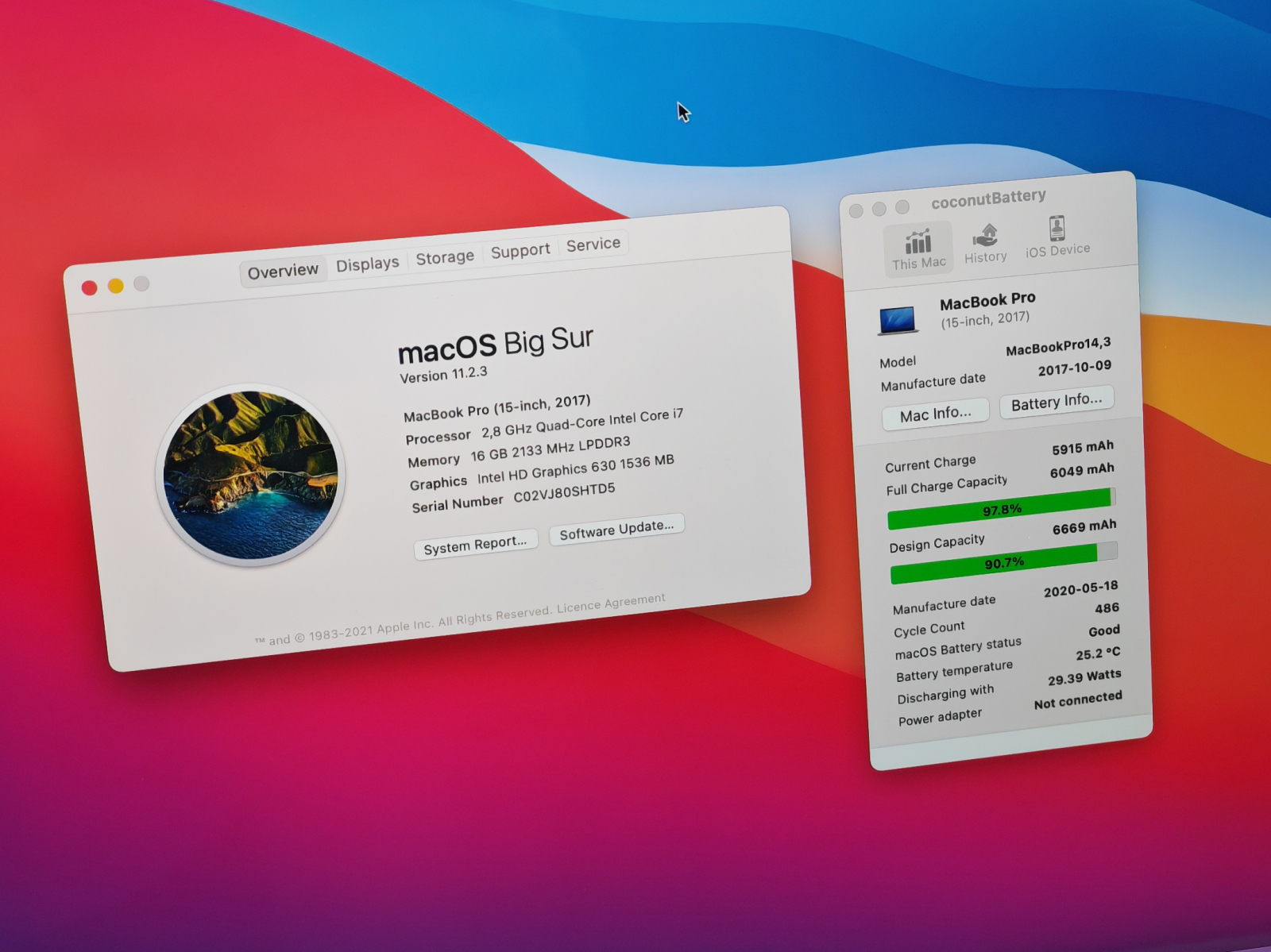Minimize the About This Mac window

tap(116, 285)
